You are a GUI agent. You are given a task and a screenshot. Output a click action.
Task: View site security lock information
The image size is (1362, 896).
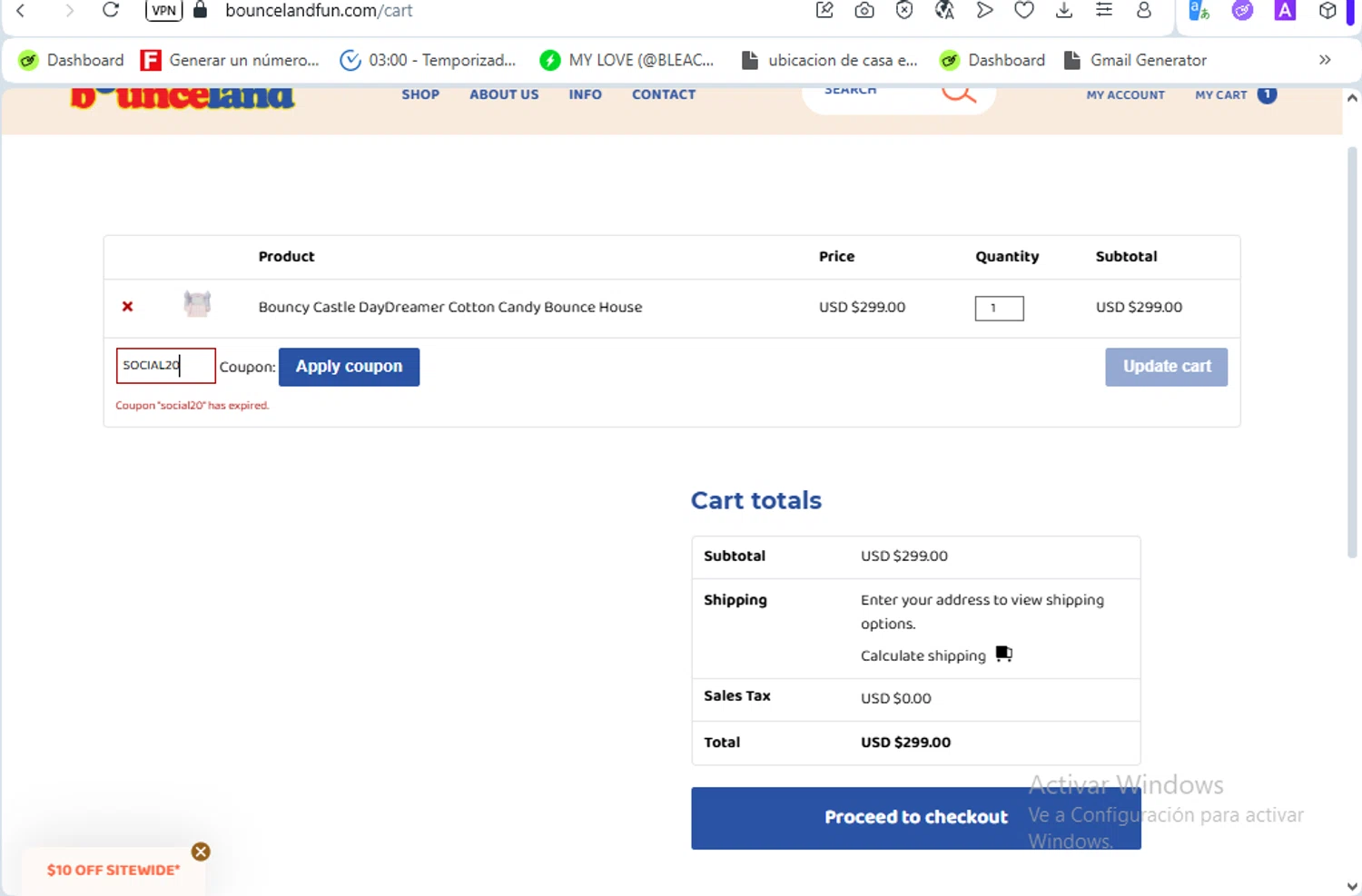pyautogui.click(x=201, y=11)
